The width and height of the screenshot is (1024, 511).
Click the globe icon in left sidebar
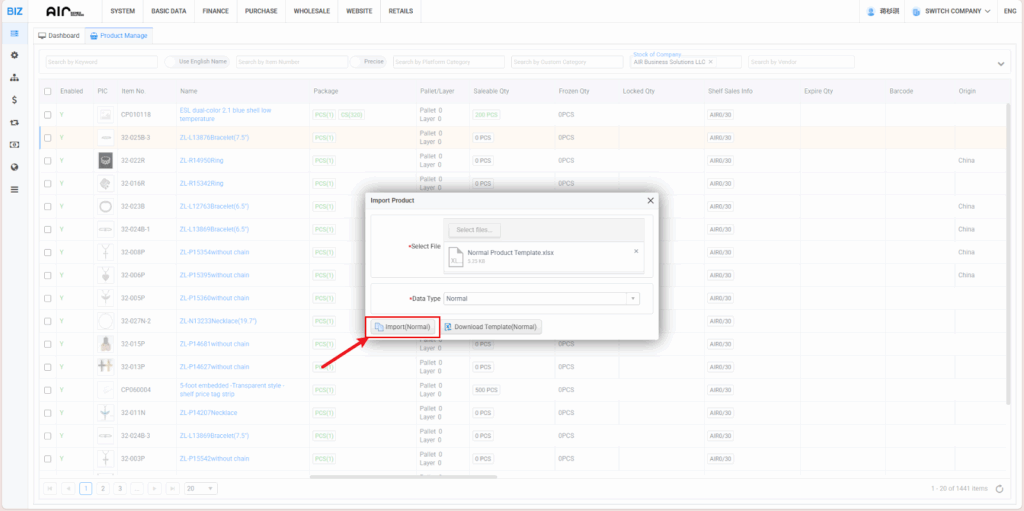[14, 167]
